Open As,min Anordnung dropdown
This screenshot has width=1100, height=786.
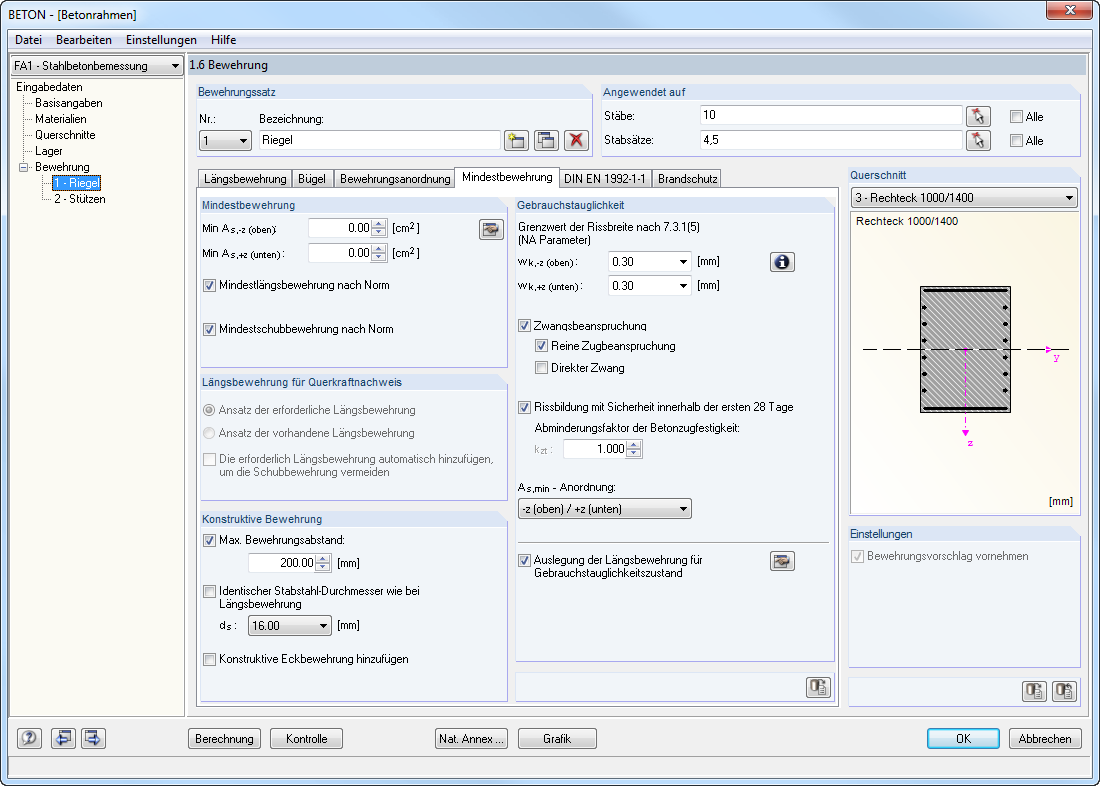tap(605, 509)
